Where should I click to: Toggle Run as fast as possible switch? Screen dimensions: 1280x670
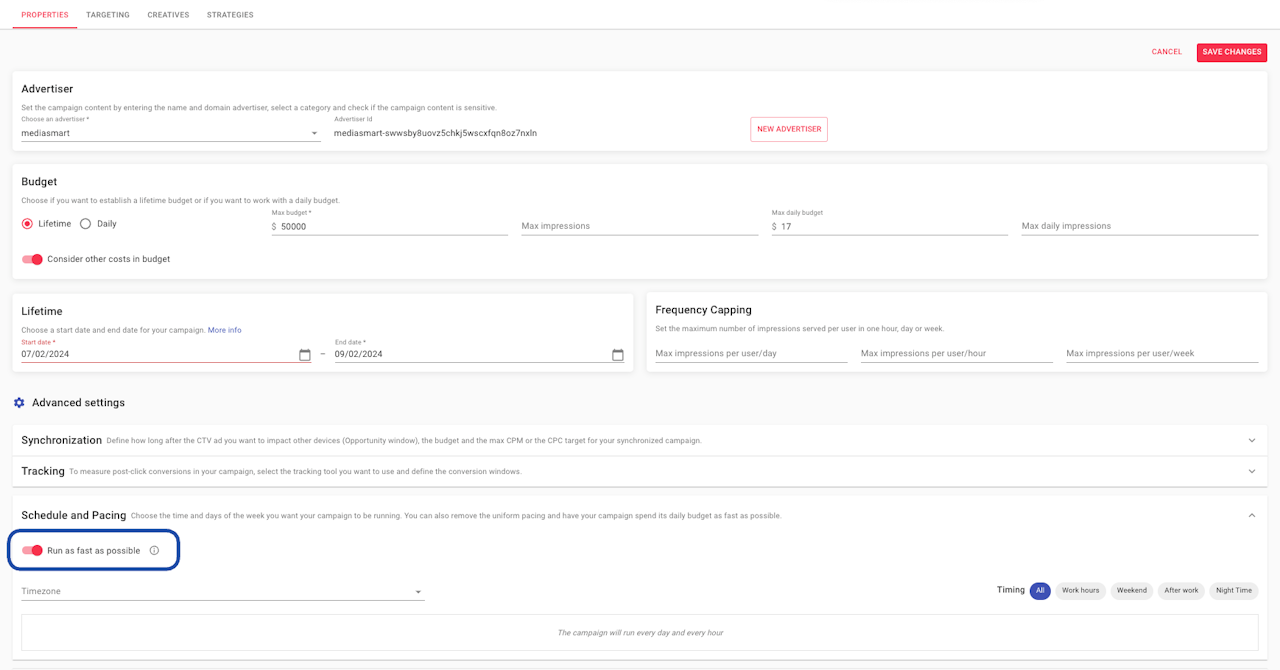(x=32, y=551)
